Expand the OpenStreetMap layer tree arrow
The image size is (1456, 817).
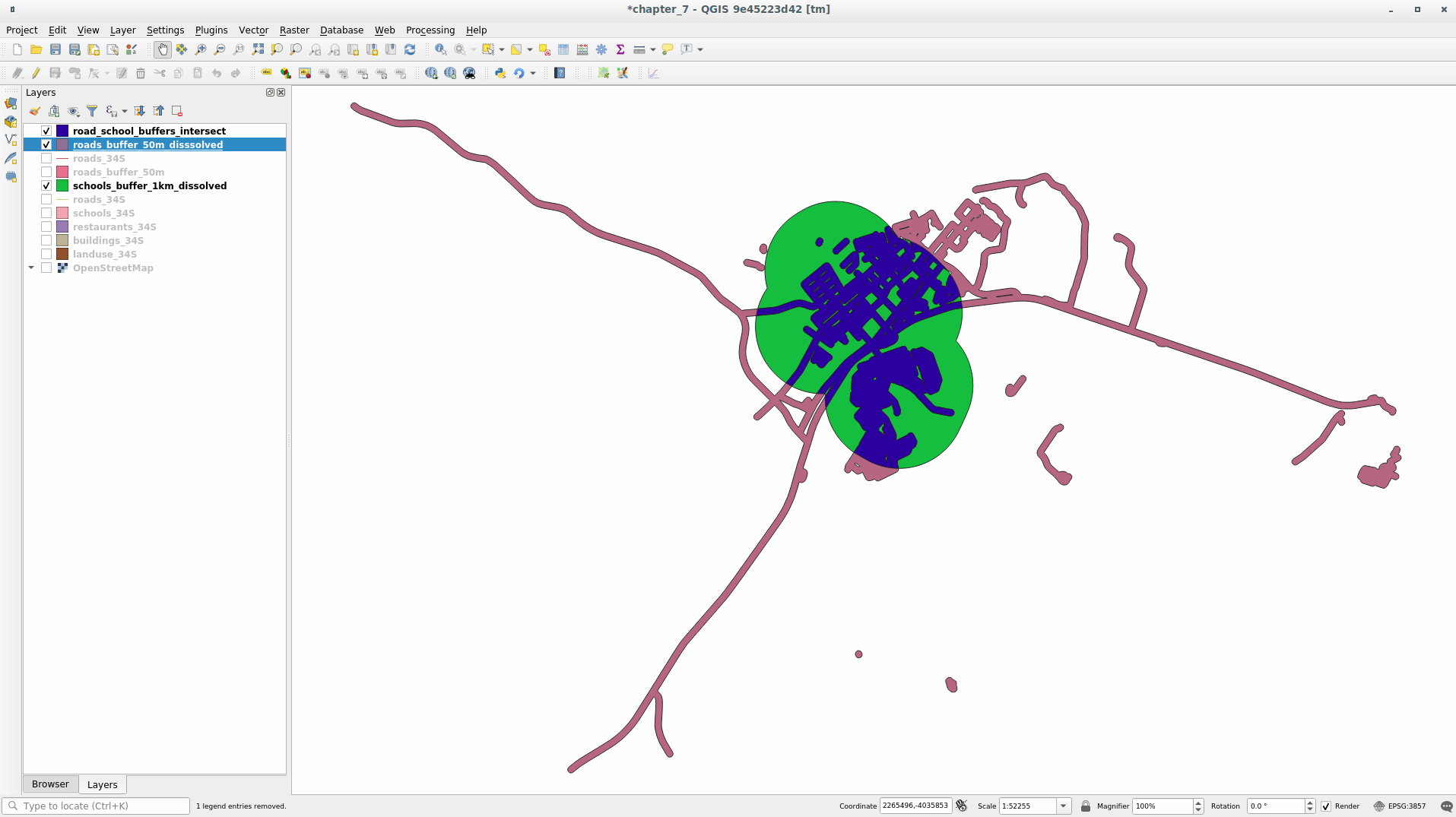click(31, 268)
